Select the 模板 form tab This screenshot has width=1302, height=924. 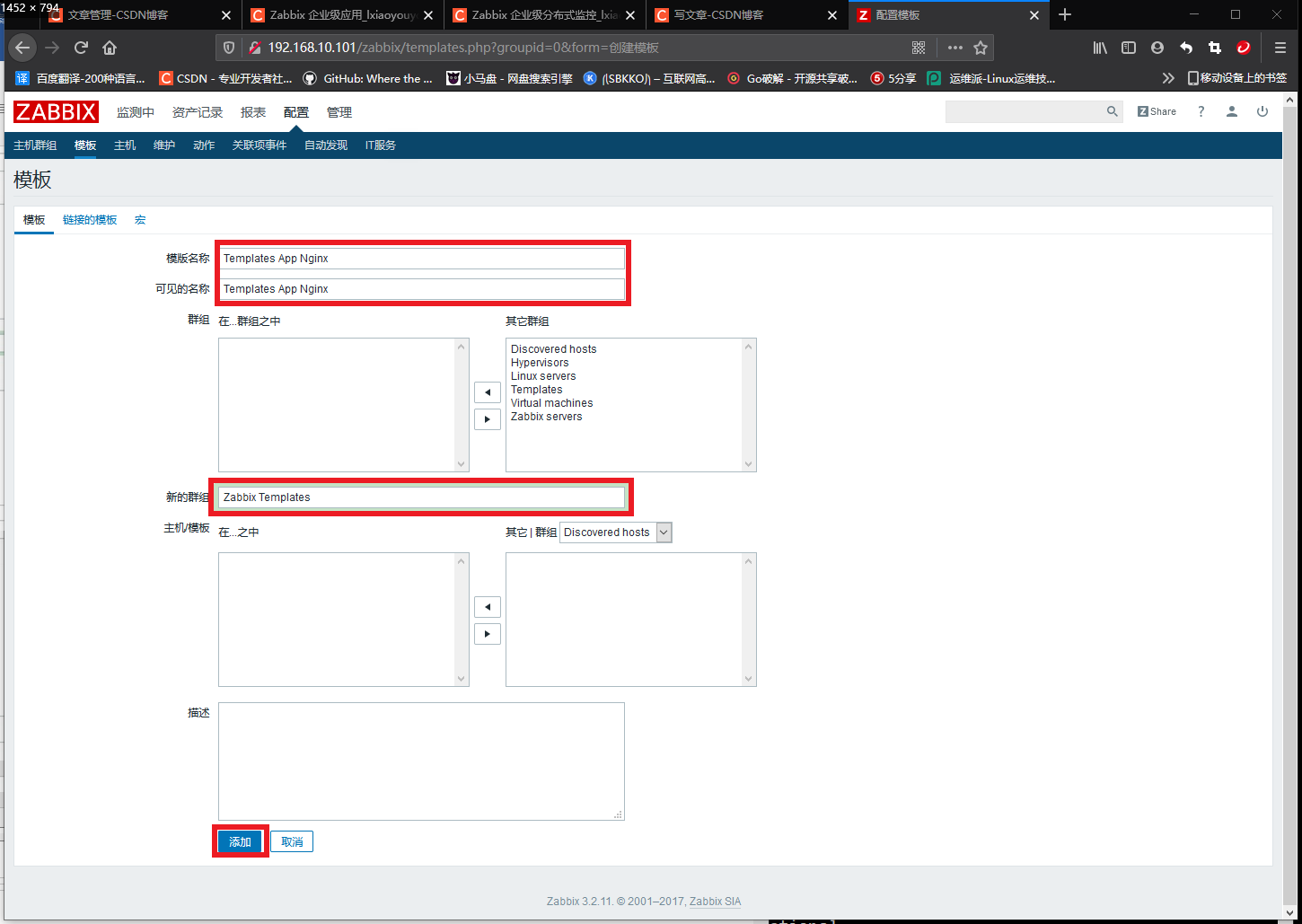[x=34, y=220]
